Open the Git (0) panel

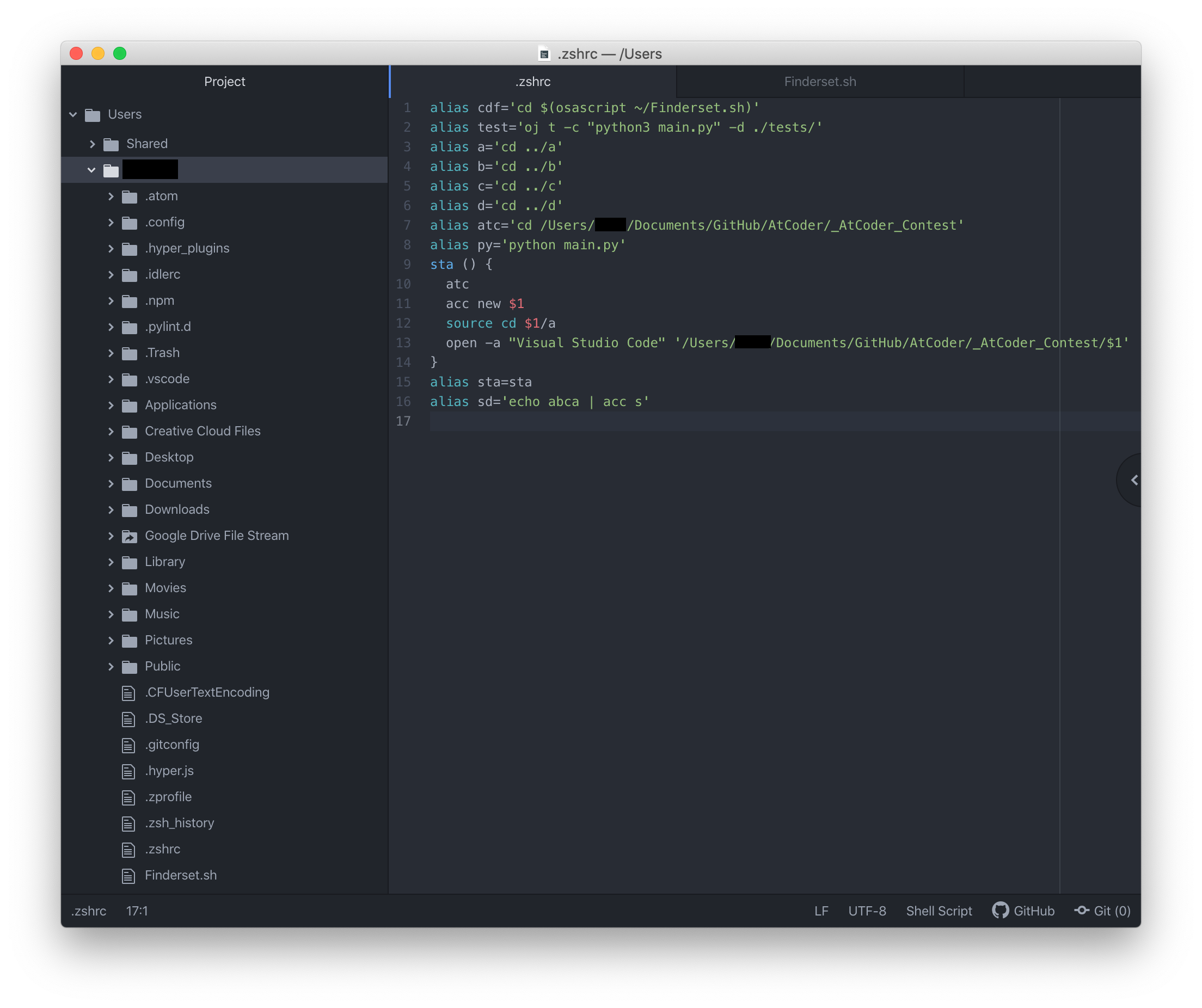1102,911
